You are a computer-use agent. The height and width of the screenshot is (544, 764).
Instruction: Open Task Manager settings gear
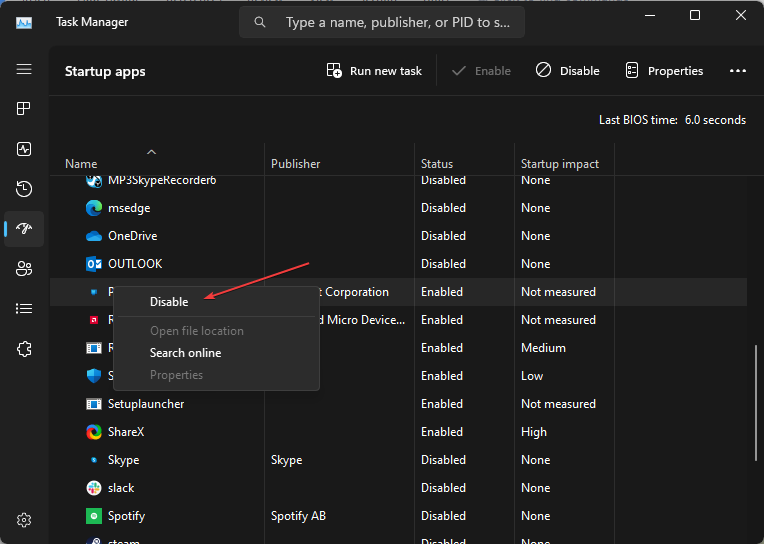pyautogui.click(x=24, y=520)
